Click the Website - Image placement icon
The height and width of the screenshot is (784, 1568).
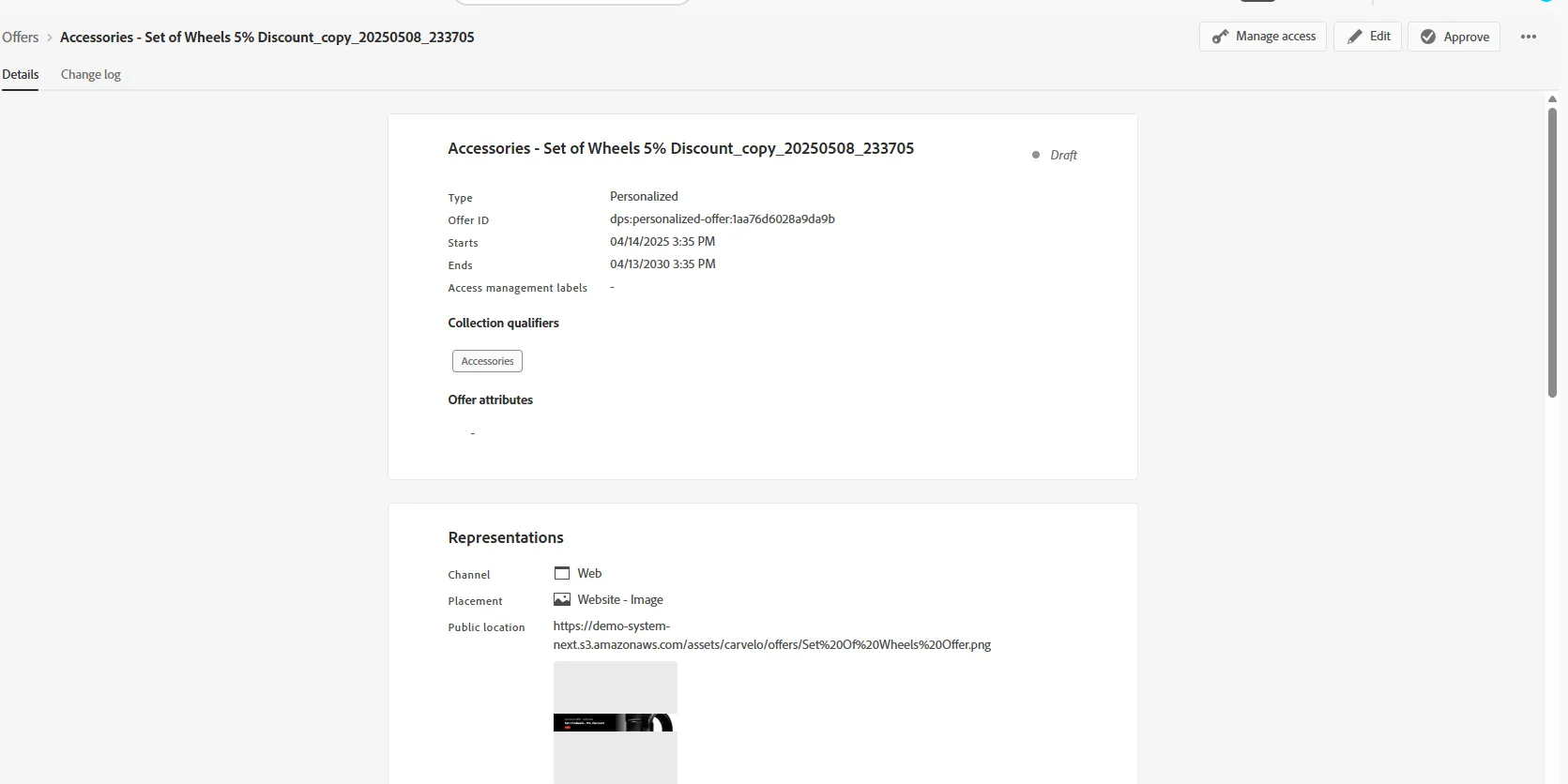tap(562, 599)
